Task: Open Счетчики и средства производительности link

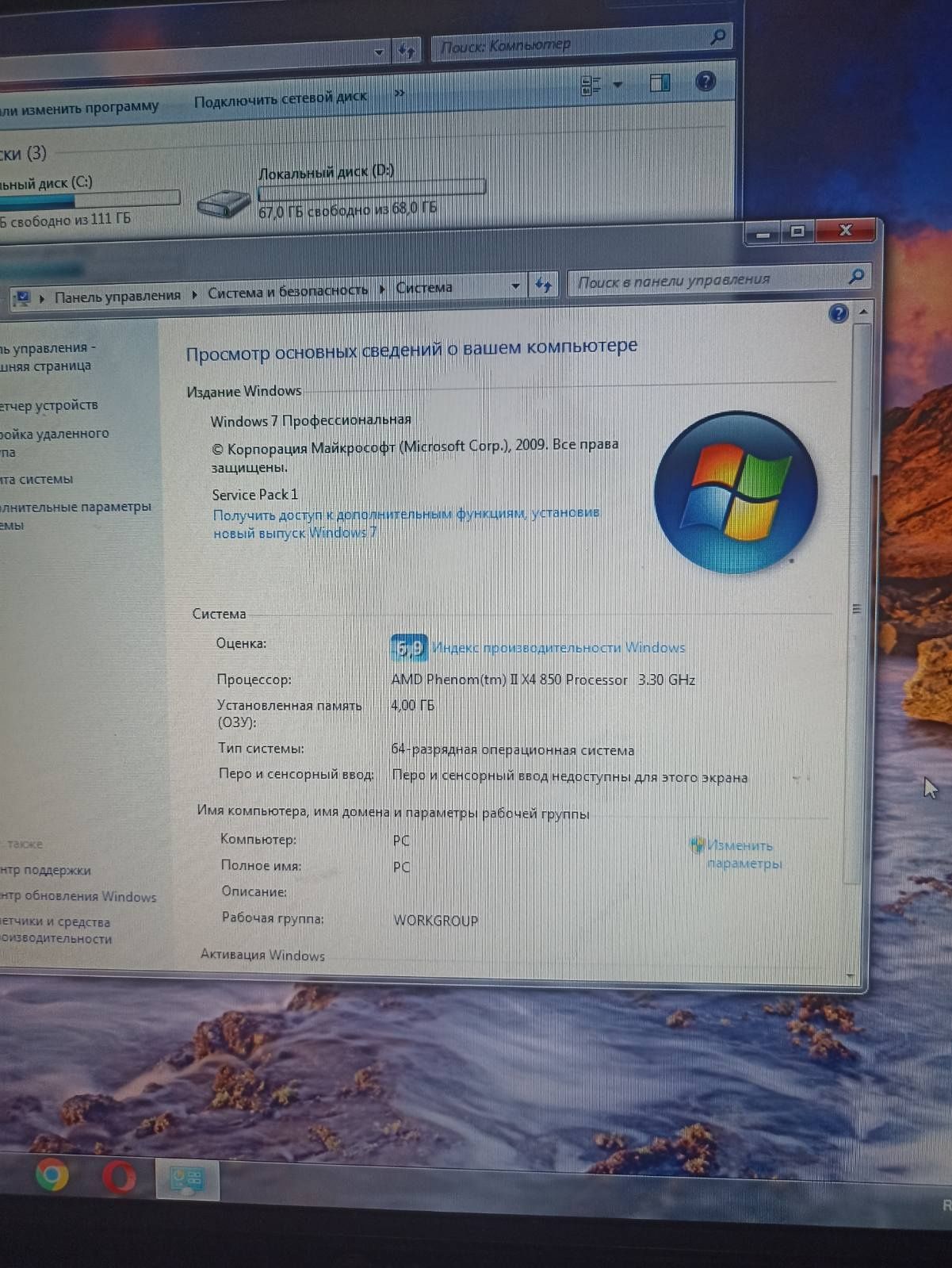Action: click(x=55, y=929)
